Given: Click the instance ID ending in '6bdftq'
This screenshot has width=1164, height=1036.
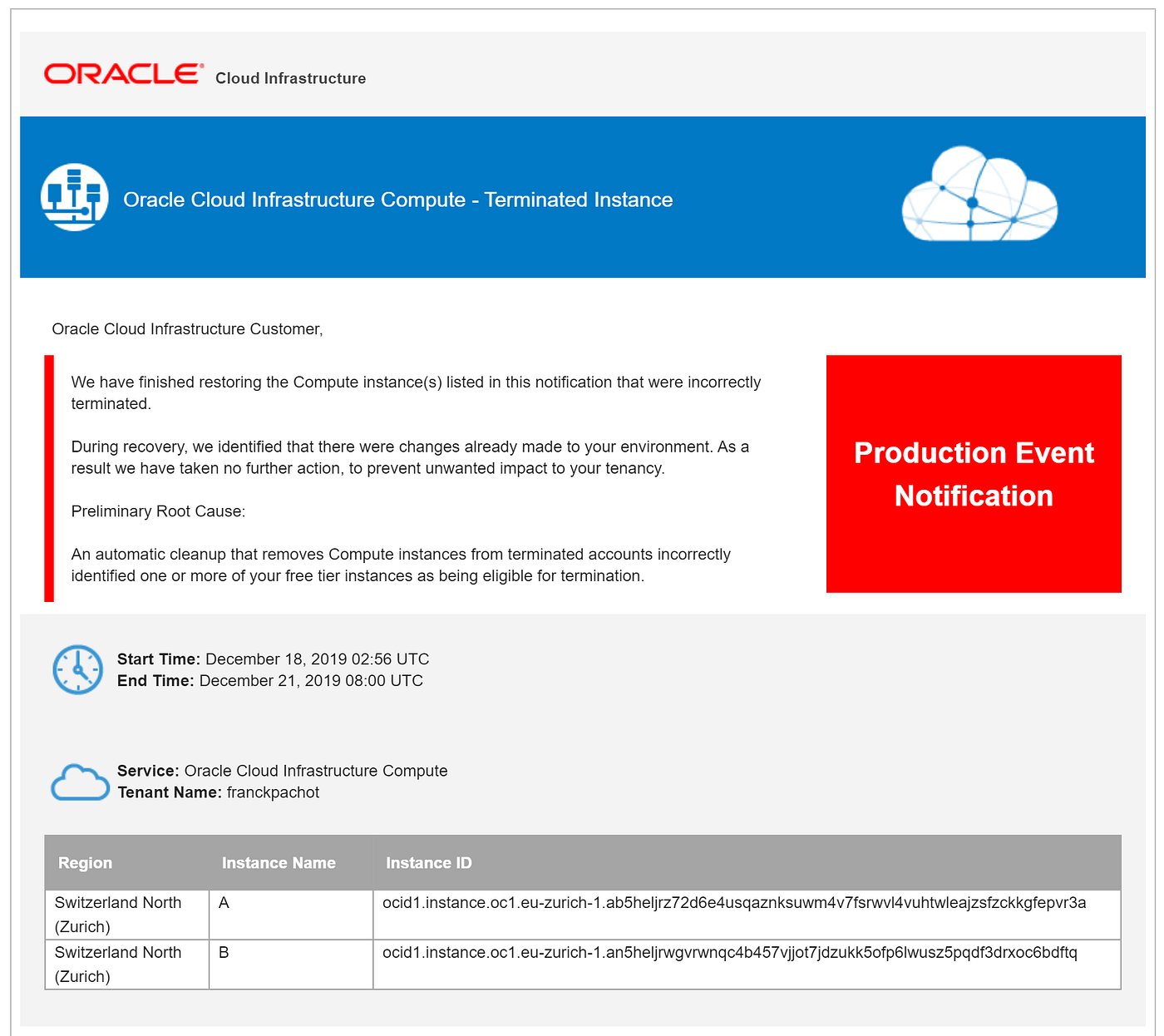Looking at the screenshot, I should coord(730,953).
